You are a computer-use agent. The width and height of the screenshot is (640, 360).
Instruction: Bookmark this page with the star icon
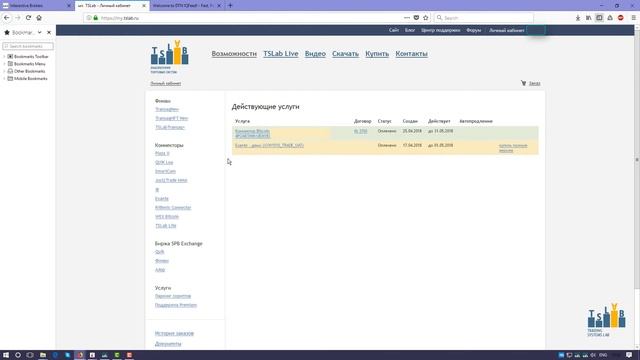point(426,18)
